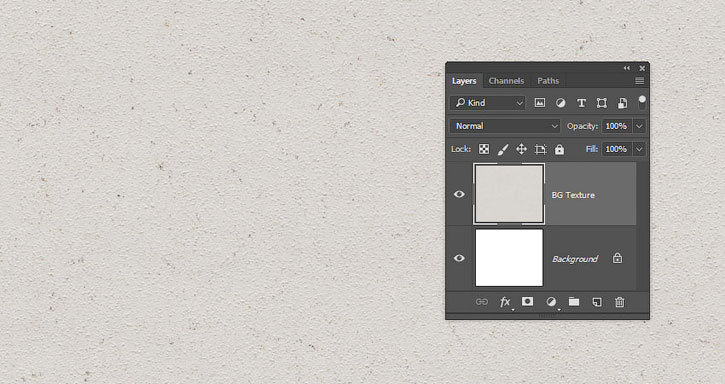Hide the BG Texture layer
Viewport: 725px width, 384px height.
(459, 194)
